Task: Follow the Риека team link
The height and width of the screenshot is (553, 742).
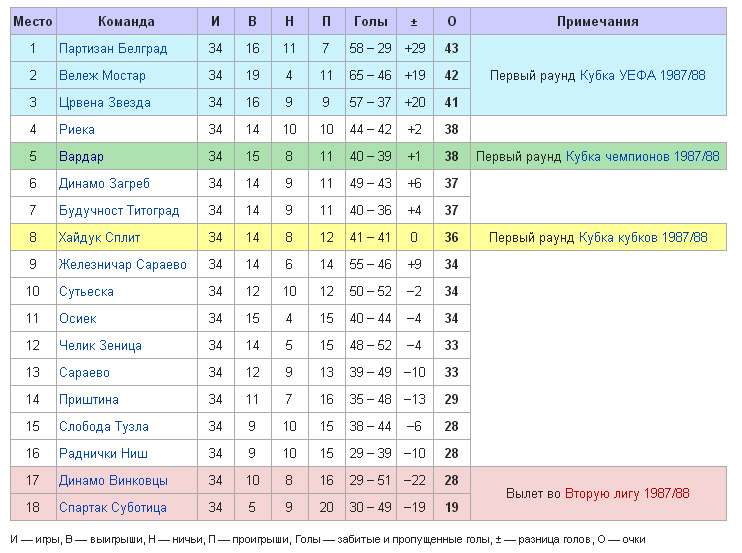Action: click(x=77, y=129)
